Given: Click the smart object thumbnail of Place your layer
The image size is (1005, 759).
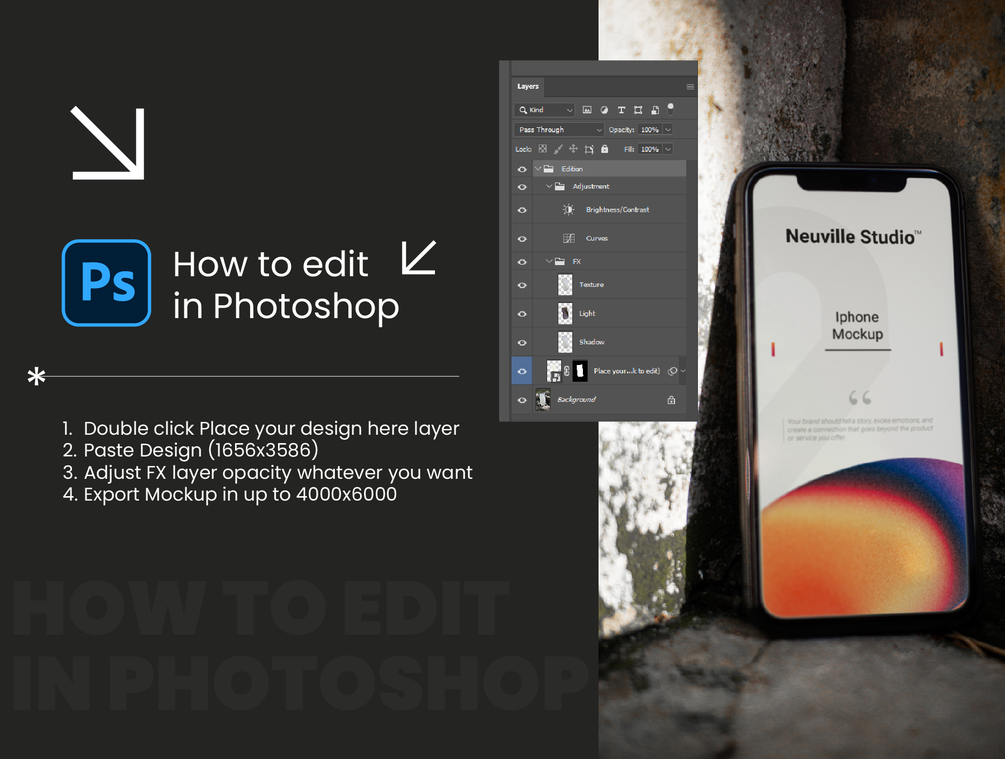Looking at the screenshot, I should (554, 371).
